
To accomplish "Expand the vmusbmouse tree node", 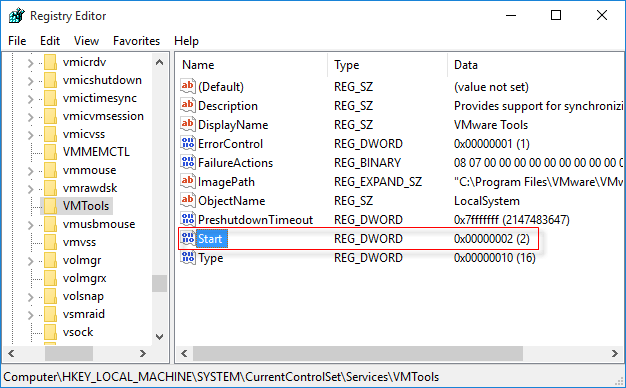I will click(x=30, y=225).
